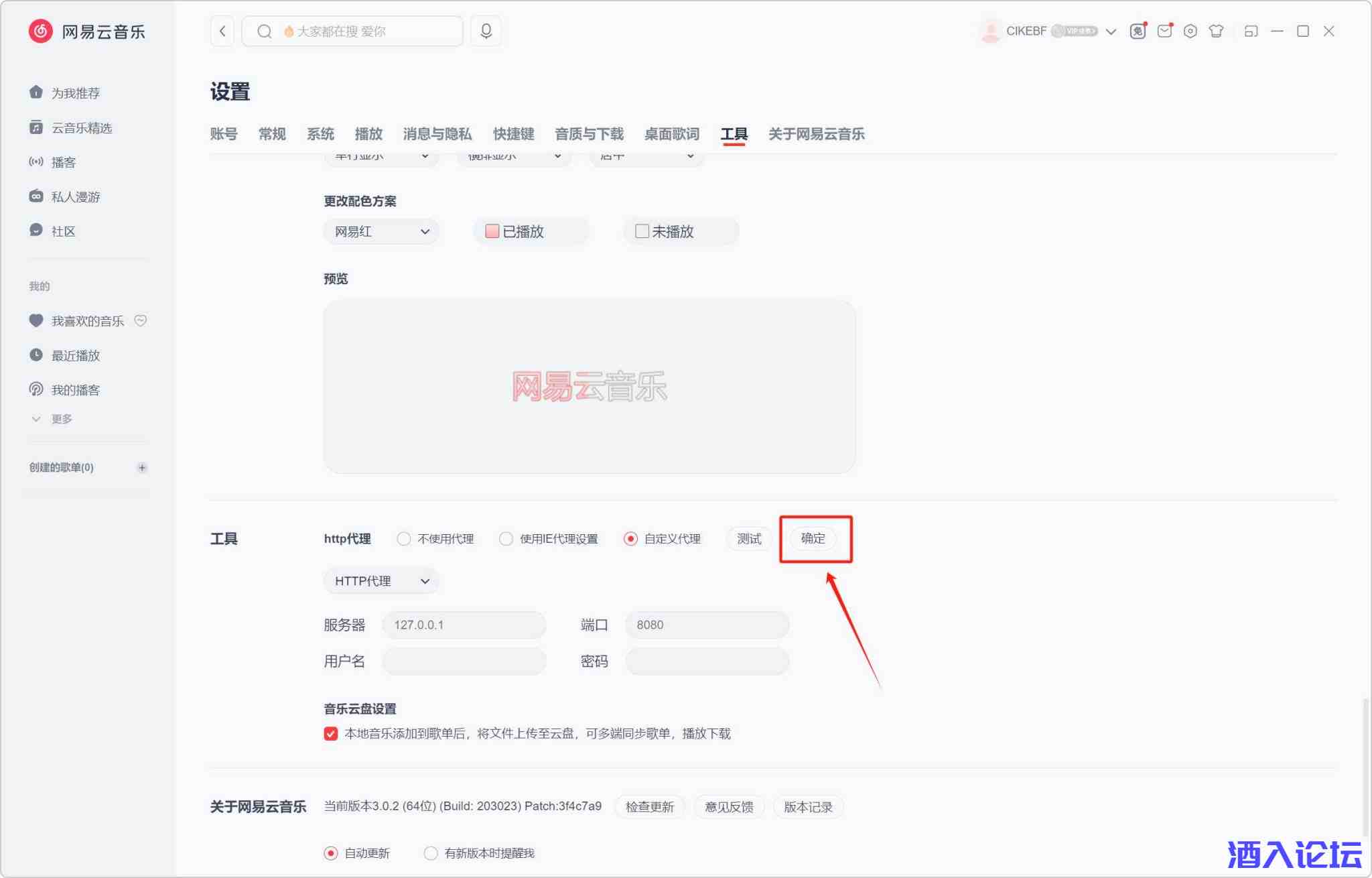Select the 不使用代理 radio option
The height and width of the screenshot is (878, 1372).
click(x=403, y=539)
